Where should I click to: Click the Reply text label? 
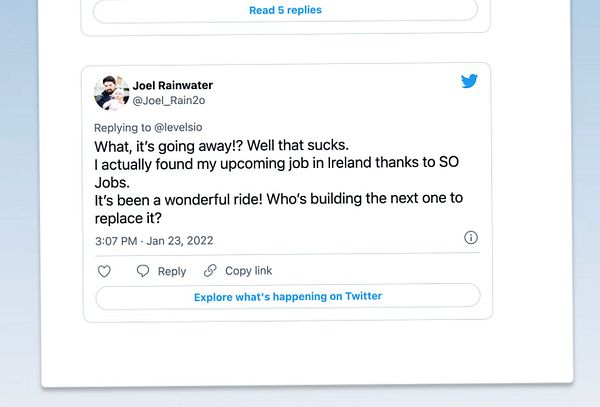pos(172,271)
